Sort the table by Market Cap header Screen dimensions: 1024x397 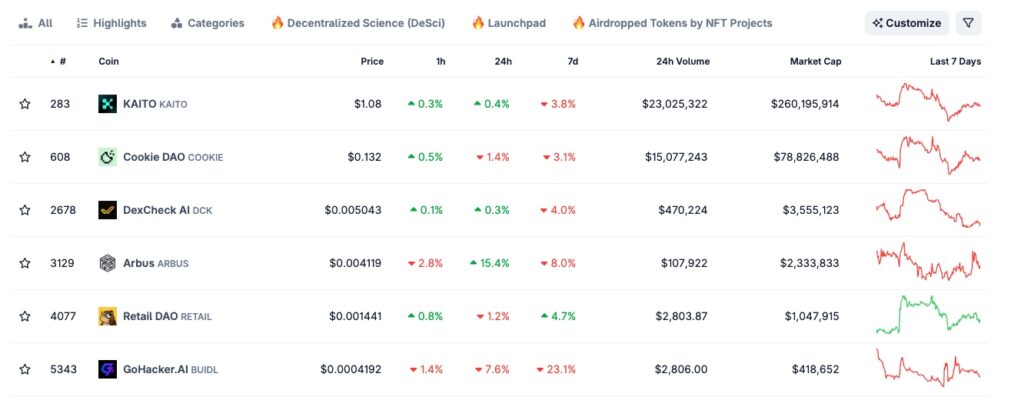815,61
